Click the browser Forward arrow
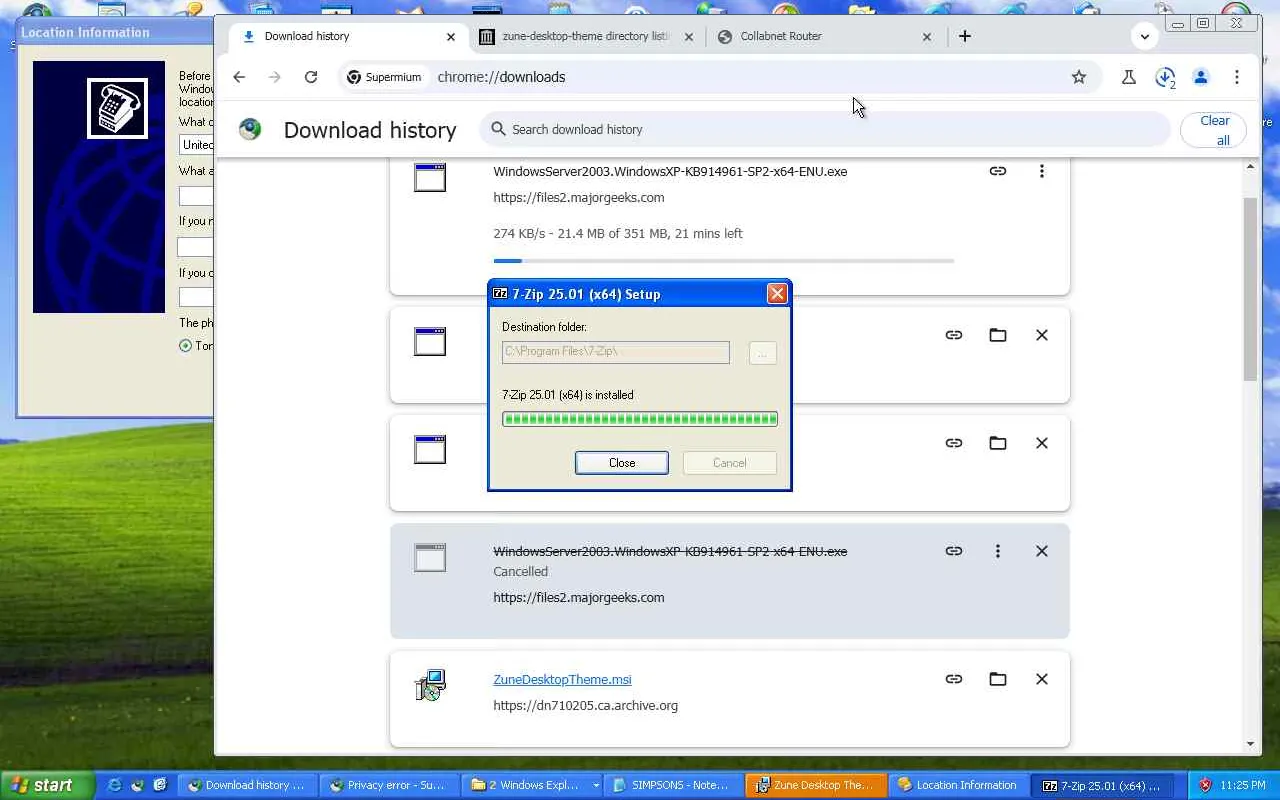 coord(275,77)
